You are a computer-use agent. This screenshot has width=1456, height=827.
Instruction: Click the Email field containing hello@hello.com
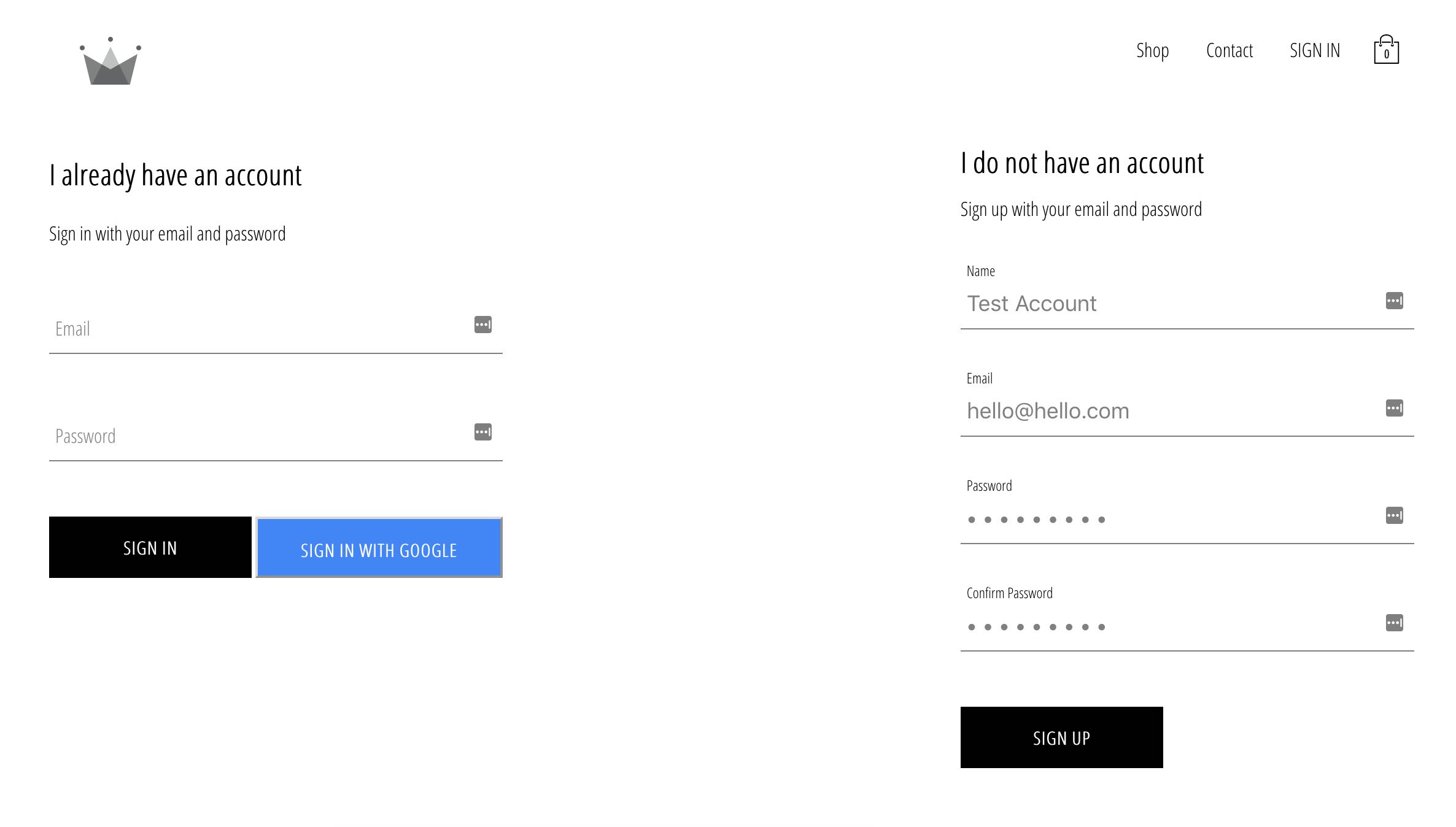point(1166,412)
